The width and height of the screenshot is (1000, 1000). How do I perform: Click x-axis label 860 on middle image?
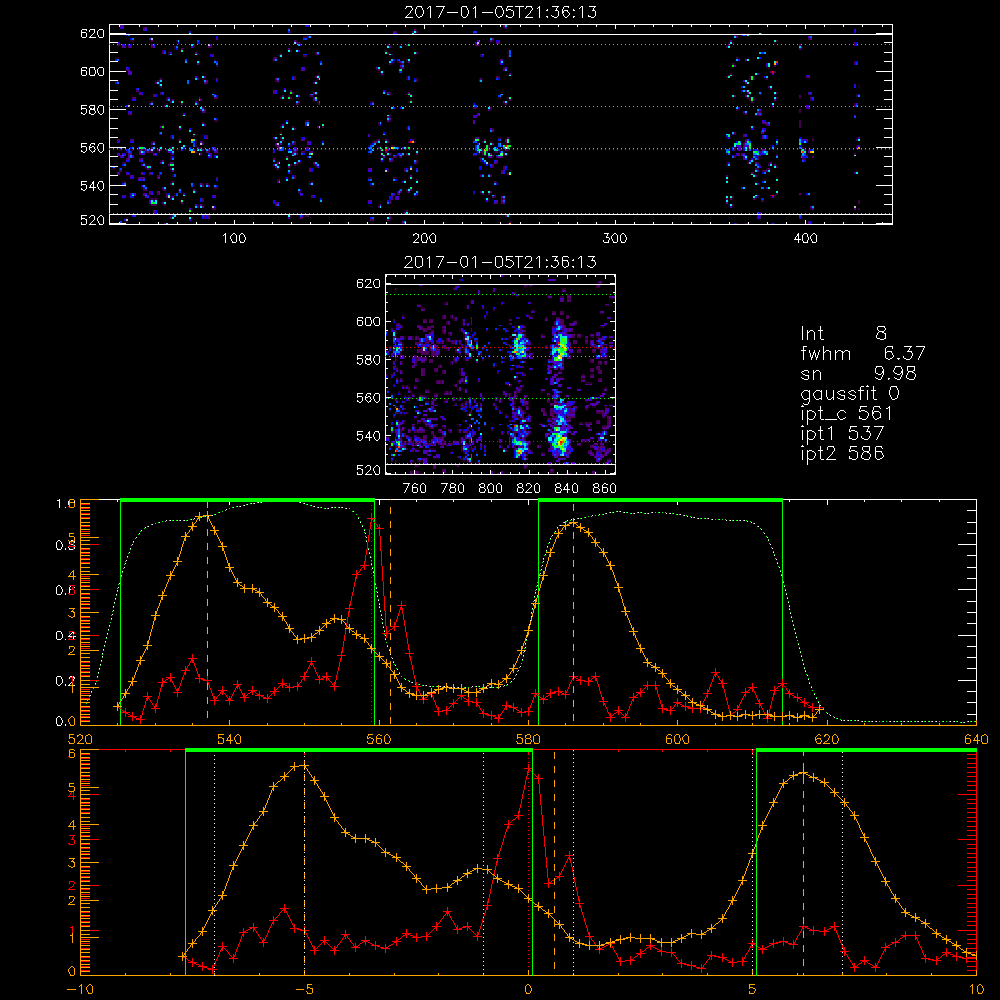coord(605,489)
